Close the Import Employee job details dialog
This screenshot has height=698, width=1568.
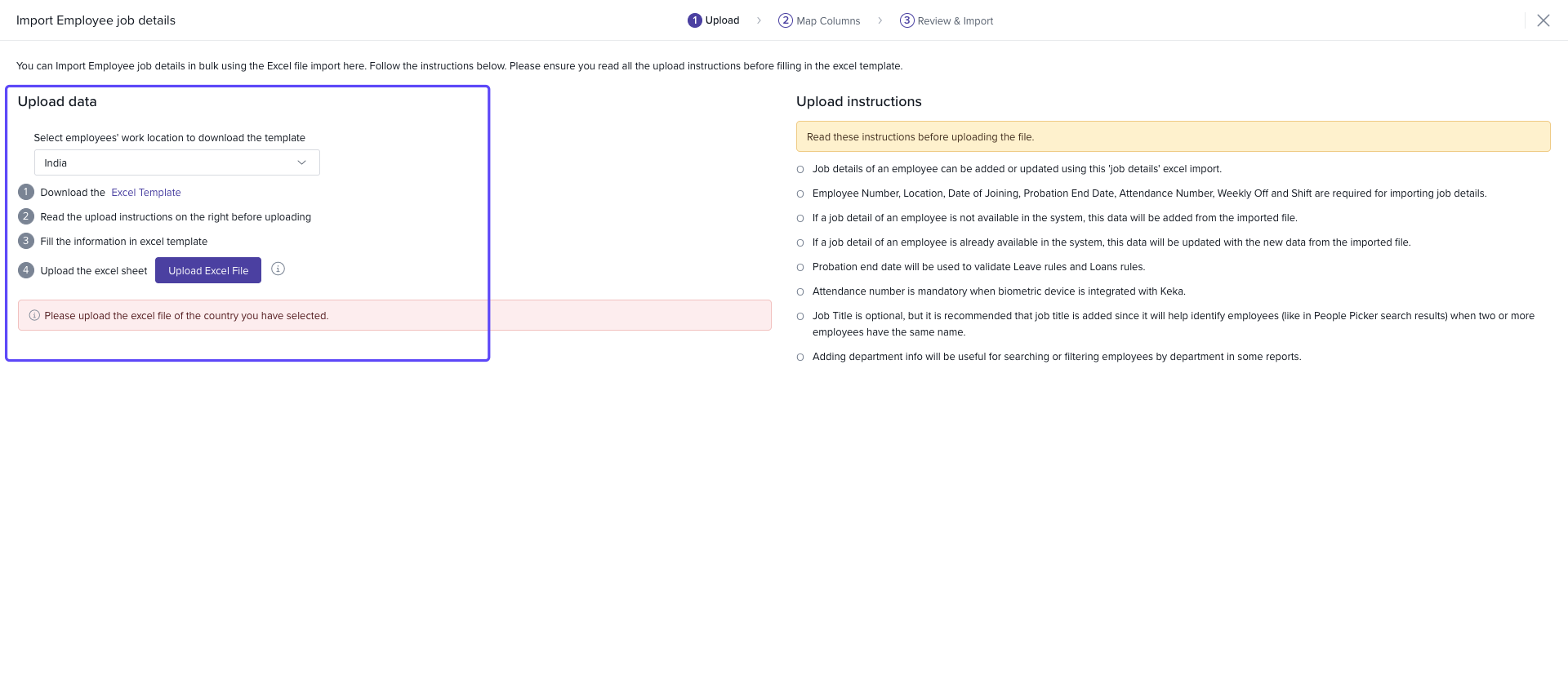tap(1543, 20)
